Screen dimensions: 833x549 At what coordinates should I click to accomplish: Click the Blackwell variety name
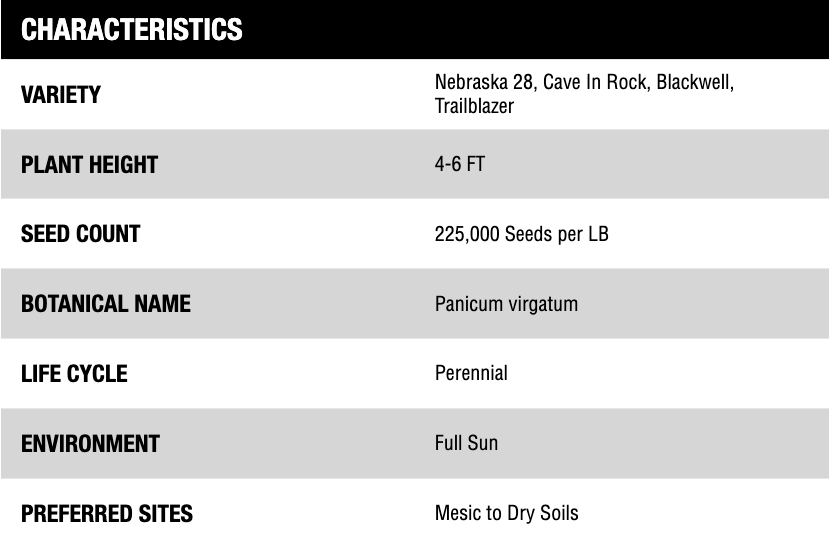[694, 82]
